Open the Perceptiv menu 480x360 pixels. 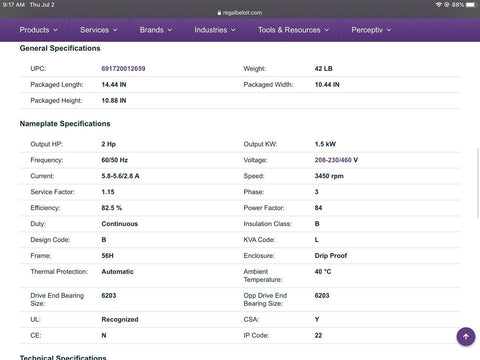(x=371, y=30)
